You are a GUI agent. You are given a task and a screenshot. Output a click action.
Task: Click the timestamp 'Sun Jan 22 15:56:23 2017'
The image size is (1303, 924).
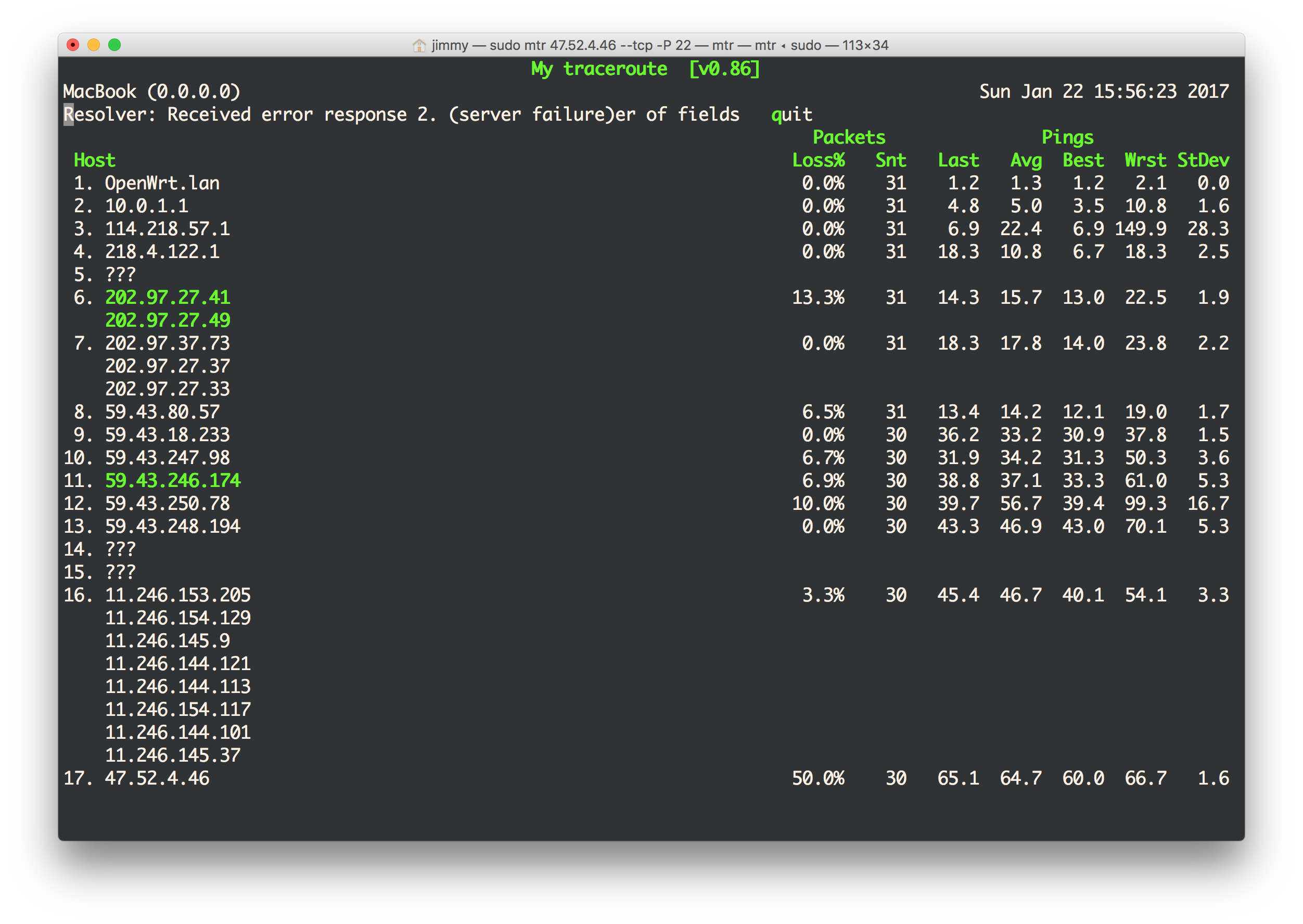click(x=1104, y=92)
